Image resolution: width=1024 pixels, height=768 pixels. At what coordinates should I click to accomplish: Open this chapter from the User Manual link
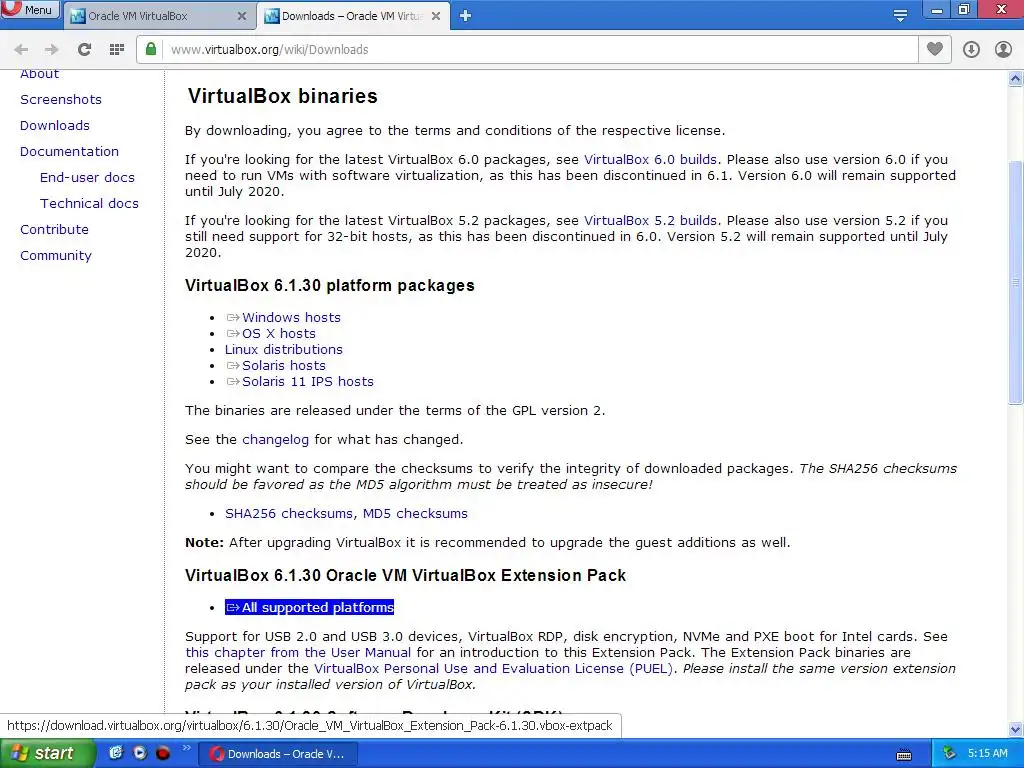pos(298,652)
